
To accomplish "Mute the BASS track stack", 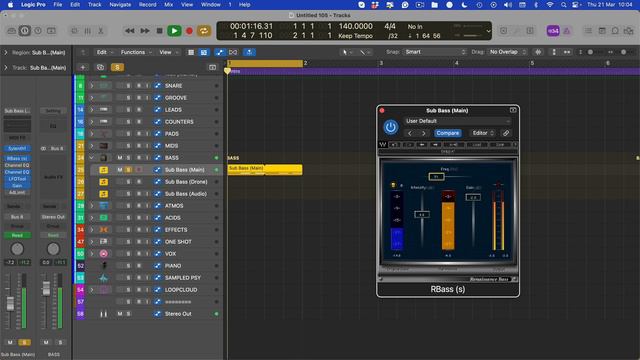I will pos(120,158).
